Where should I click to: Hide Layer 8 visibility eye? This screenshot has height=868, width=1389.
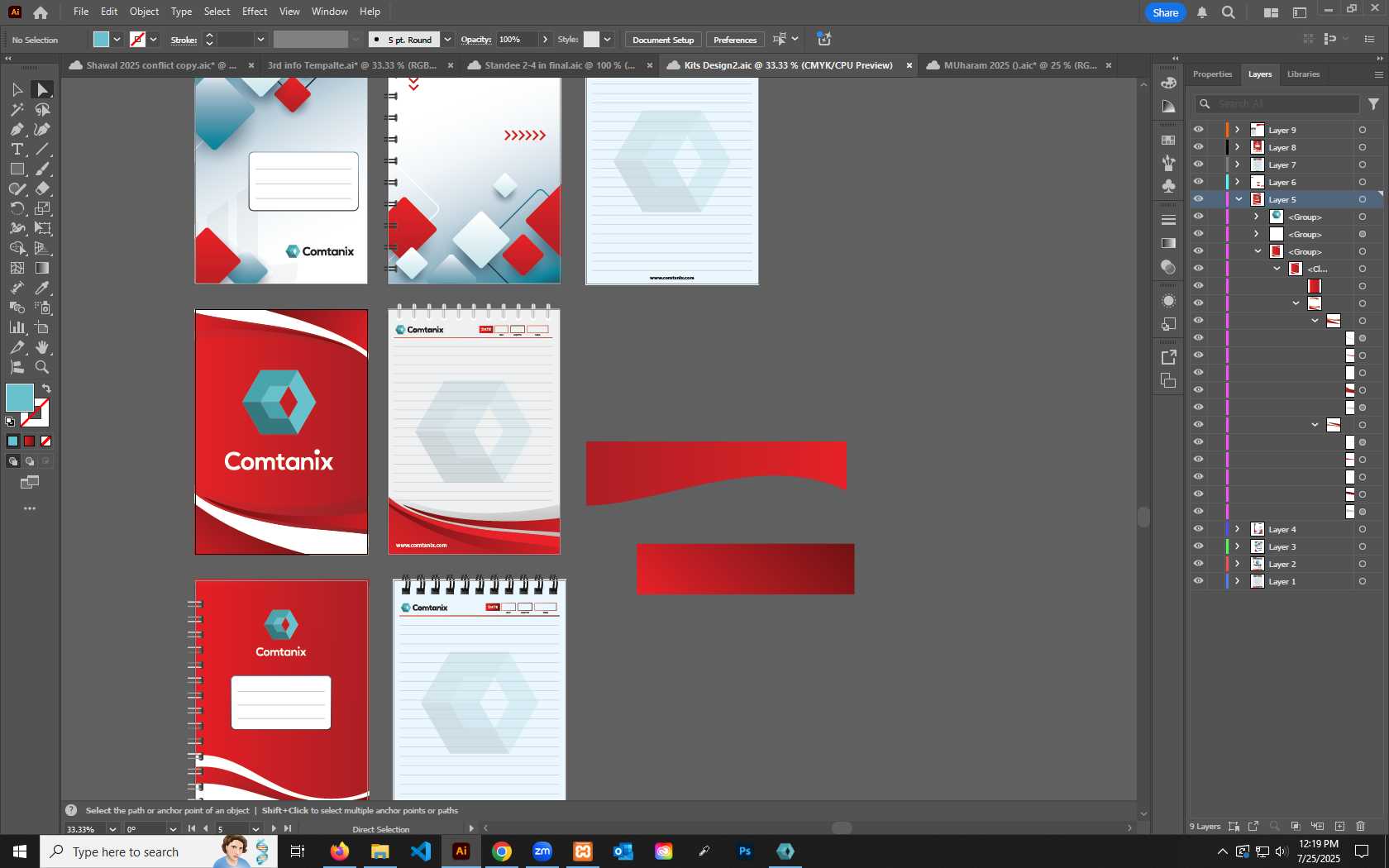pos(1198,147)
